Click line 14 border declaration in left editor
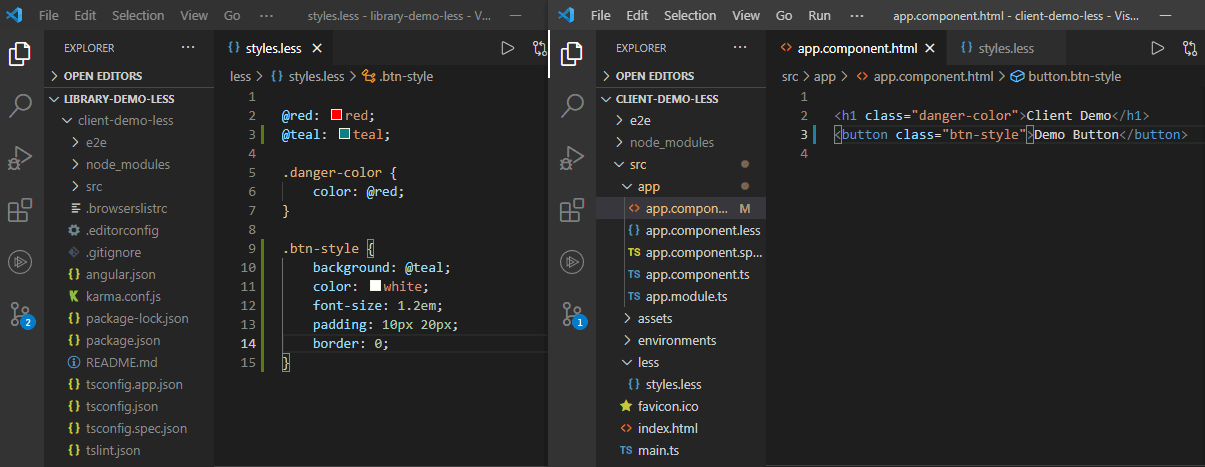The height and width of the screenshot is (467, 1205). [x=350, y=343]
